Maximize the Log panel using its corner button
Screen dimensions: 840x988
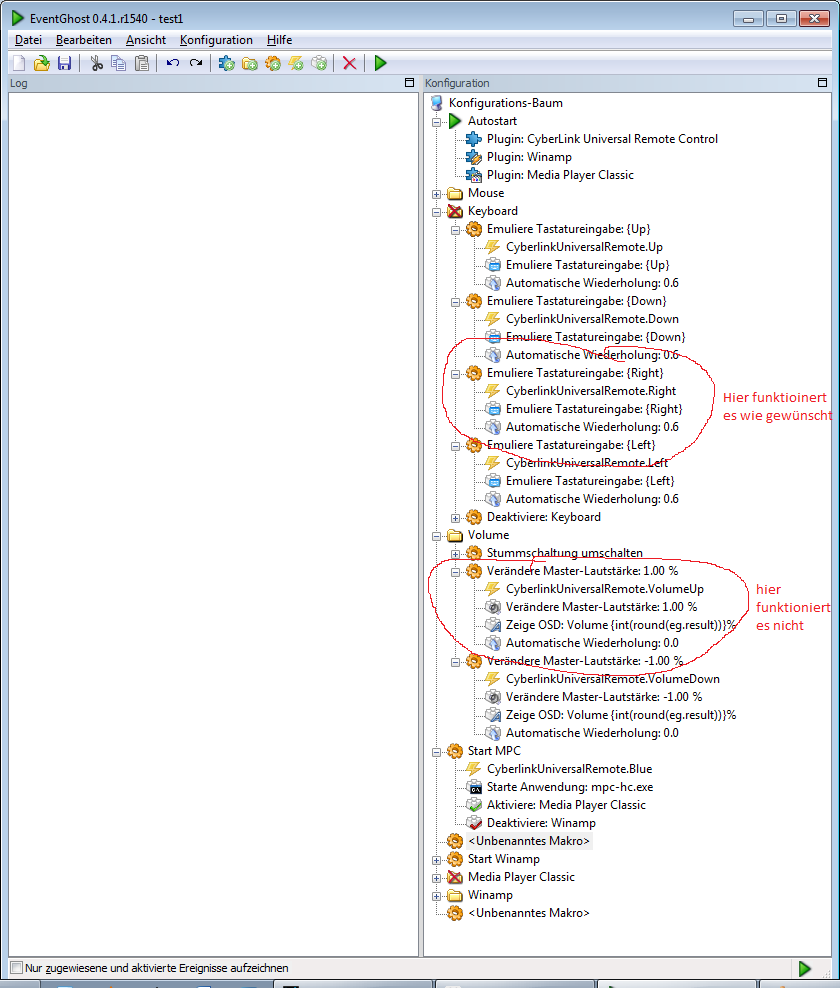coord(408,83)
